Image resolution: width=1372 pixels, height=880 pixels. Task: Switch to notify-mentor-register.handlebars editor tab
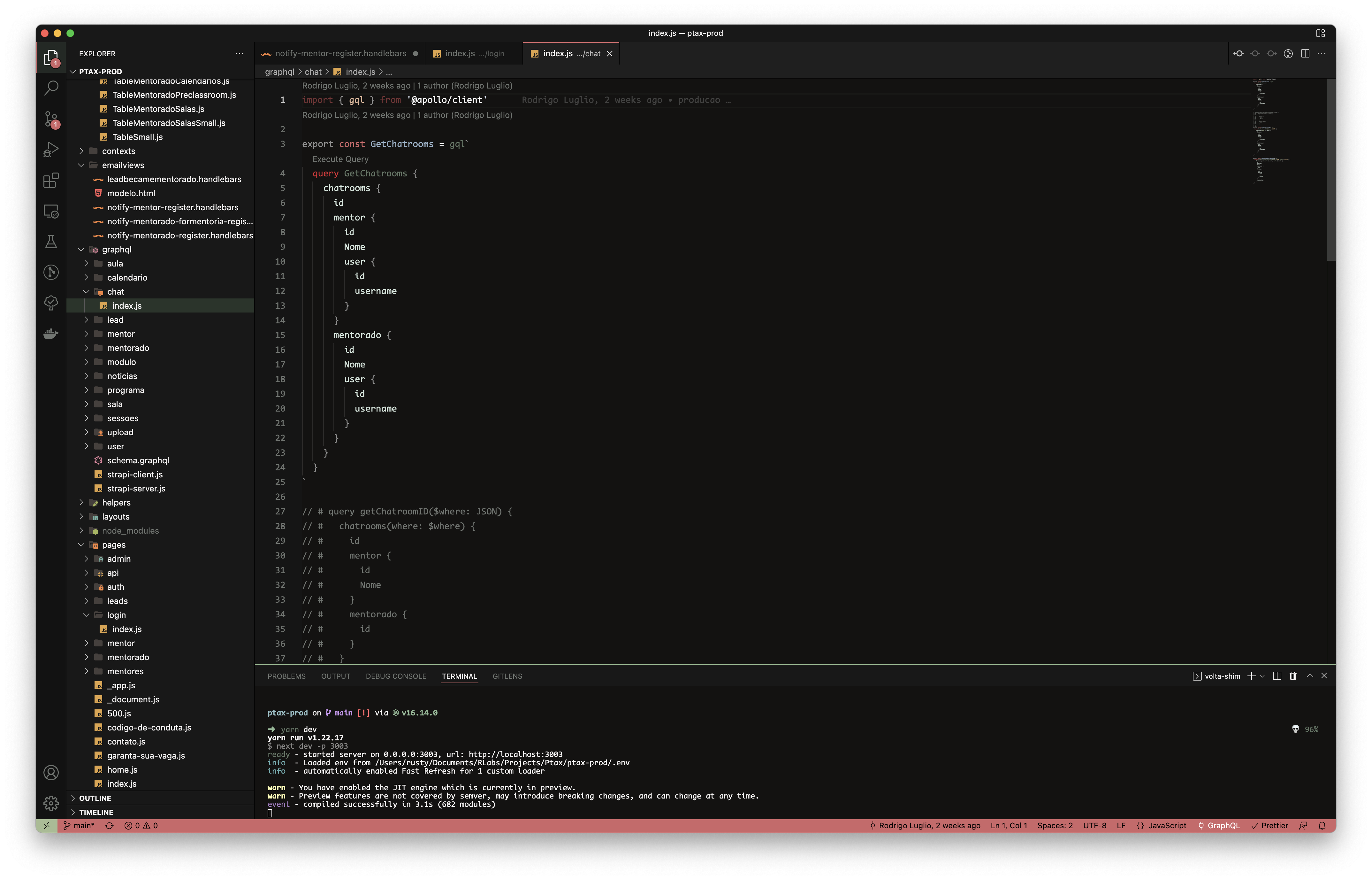(340, 54)
